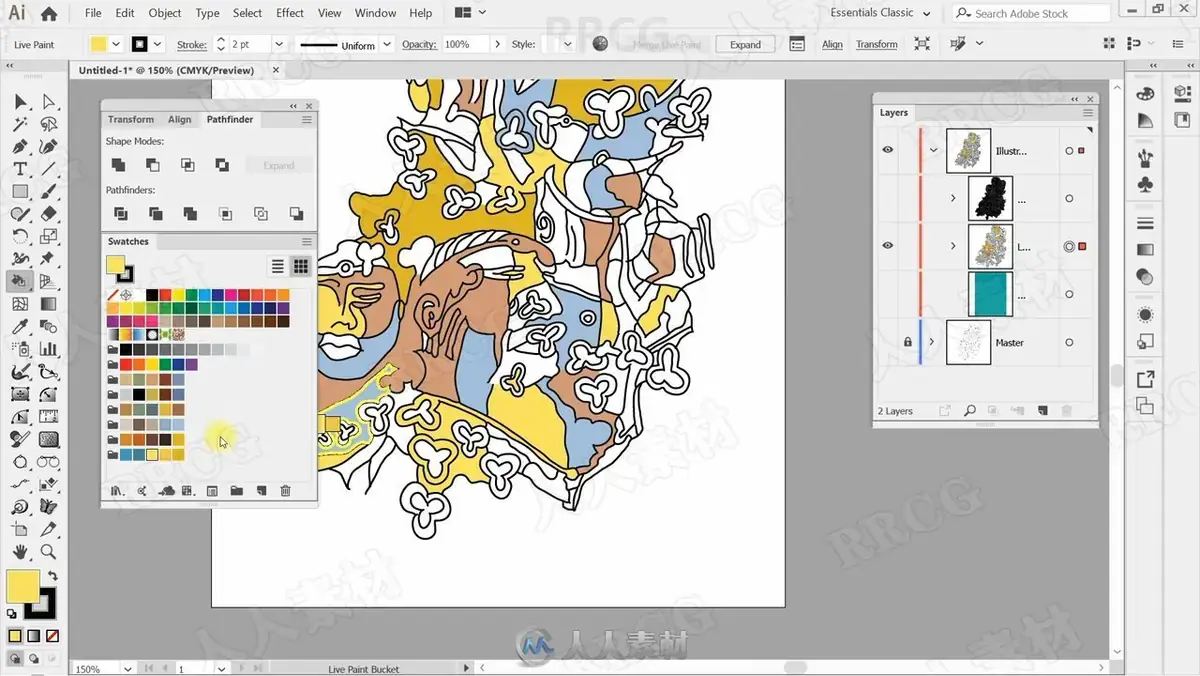Image resolution: width=1200 pixels, height=676 pixels.
Task: Select the Type tool
Action: [x=20, y=169]
